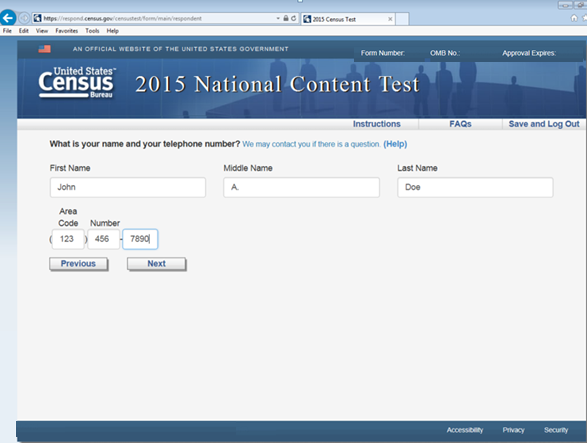Click the Previous button
The image size is (587, 443).
tap(79, 264)
